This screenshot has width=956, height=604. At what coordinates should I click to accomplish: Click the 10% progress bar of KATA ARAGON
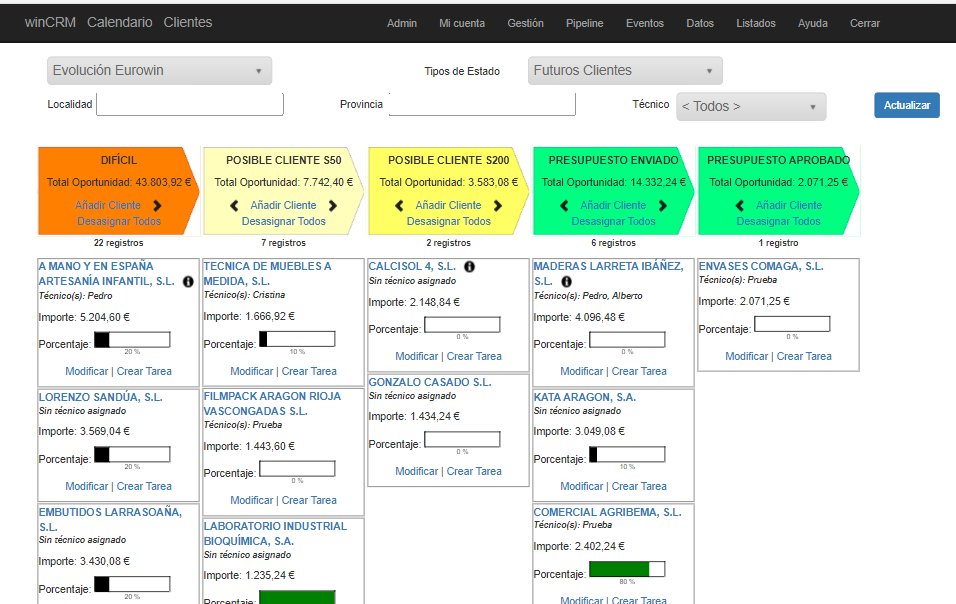[627, 454]
